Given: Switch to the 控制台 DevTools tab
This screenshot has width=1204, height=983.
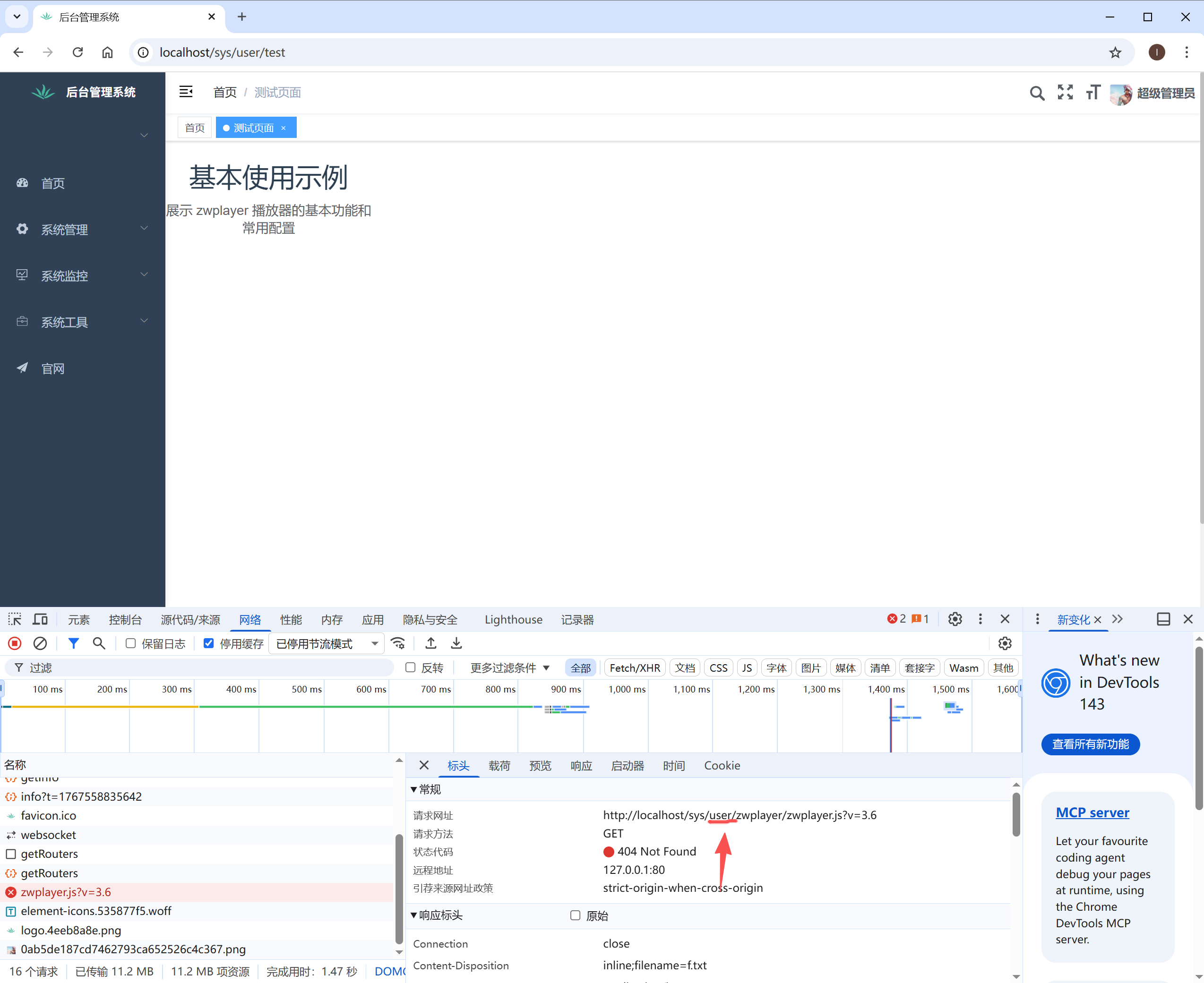Looking at the screenshot, I should (x=125, y=619).
